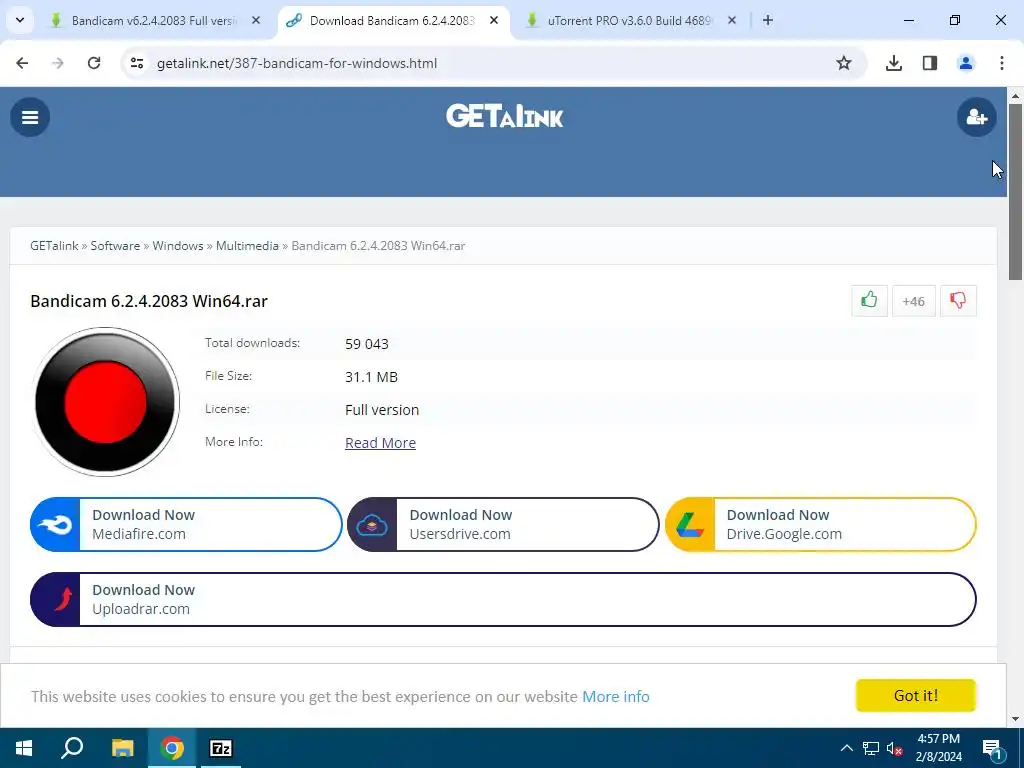Give a thumbs down rating
Screen dimensions: 1024x768
[x=958, y=300]
